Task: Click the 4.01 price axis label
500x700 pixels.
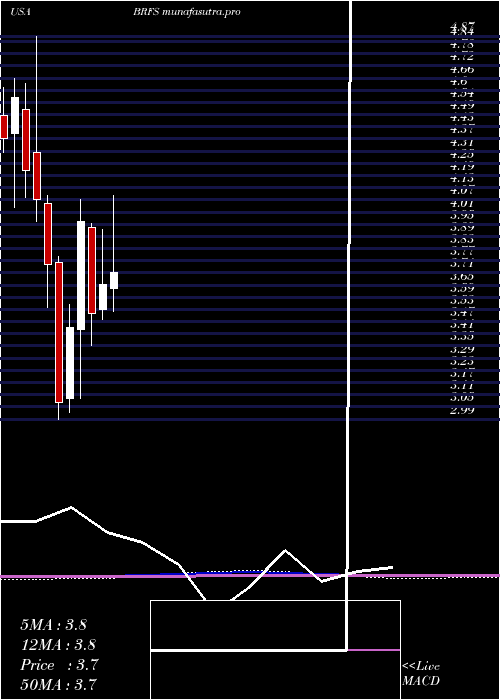Action: (462, 204)
